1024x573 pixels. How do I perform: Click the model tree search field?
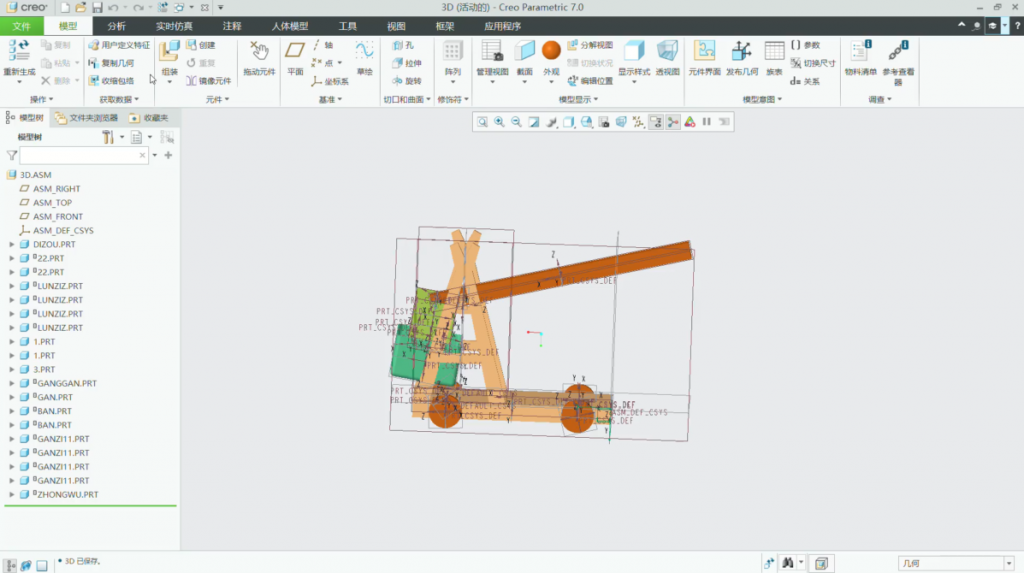pyautogui.click(x=80, y=156)
